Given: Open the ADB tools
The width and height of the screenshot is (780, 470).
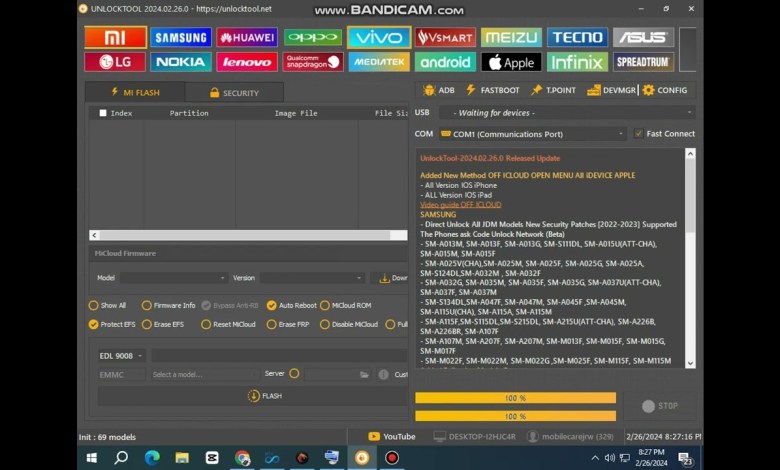Looking at the screenshot, I should [439, 90].
